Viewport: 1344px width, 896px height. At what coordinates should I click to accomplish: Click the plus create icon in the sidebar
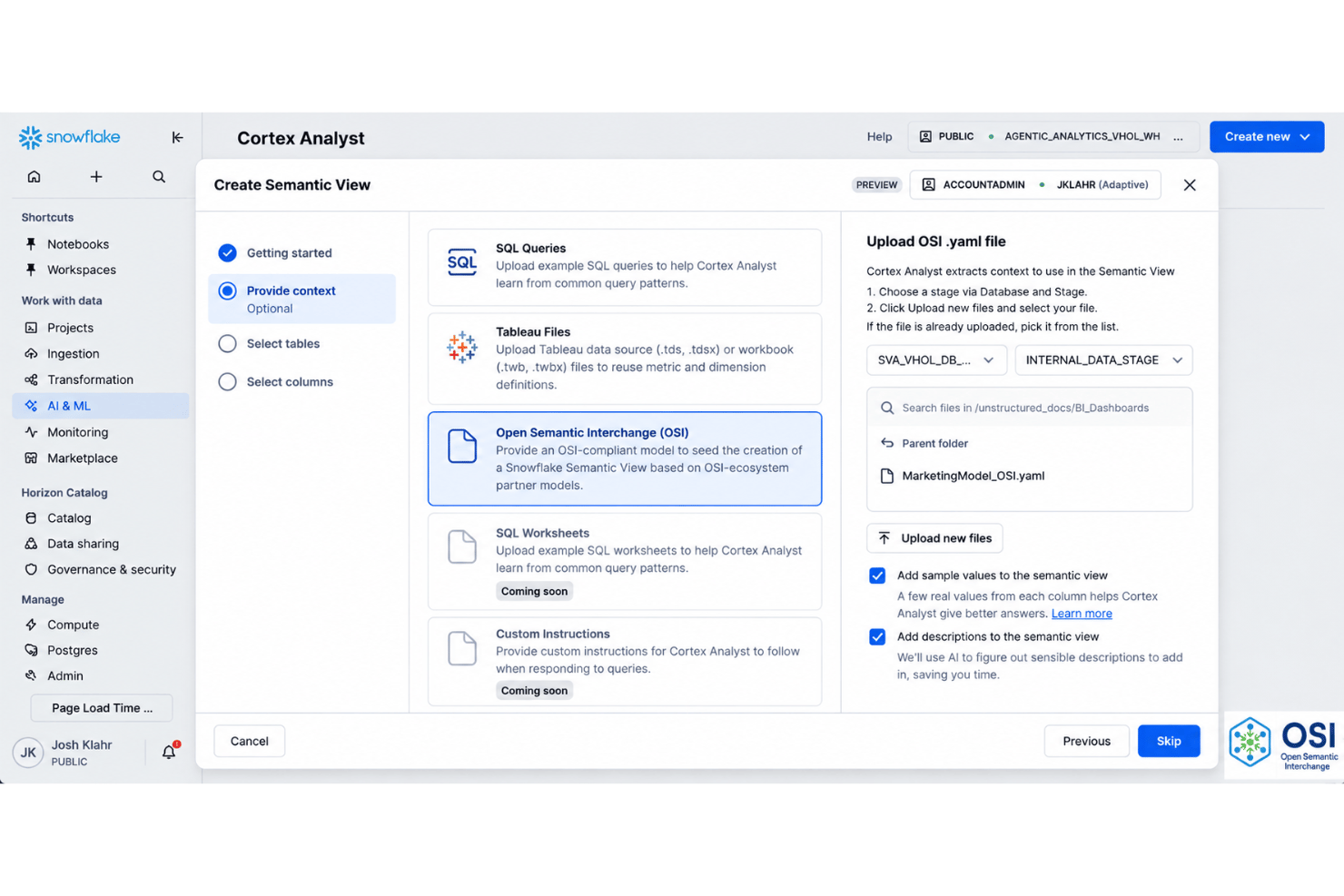click(96, 176)
